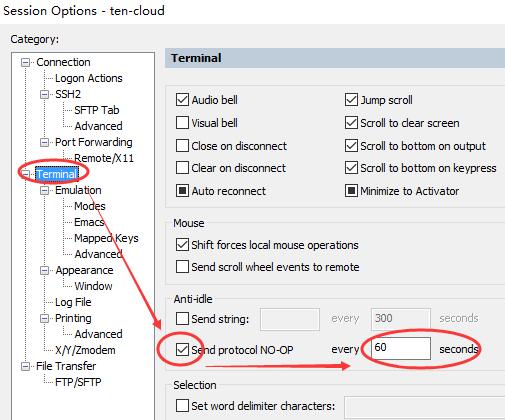Enable Close on disconnect
The width and height of the screenshot is (505, 420).
point(182,146)
